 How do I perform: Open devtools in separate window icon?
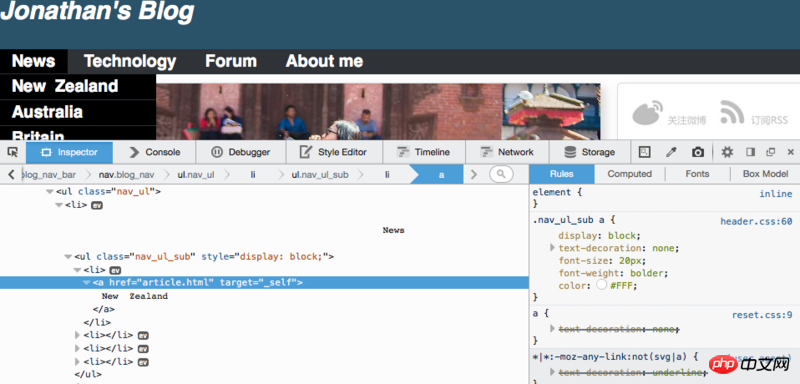pos(770,152)
